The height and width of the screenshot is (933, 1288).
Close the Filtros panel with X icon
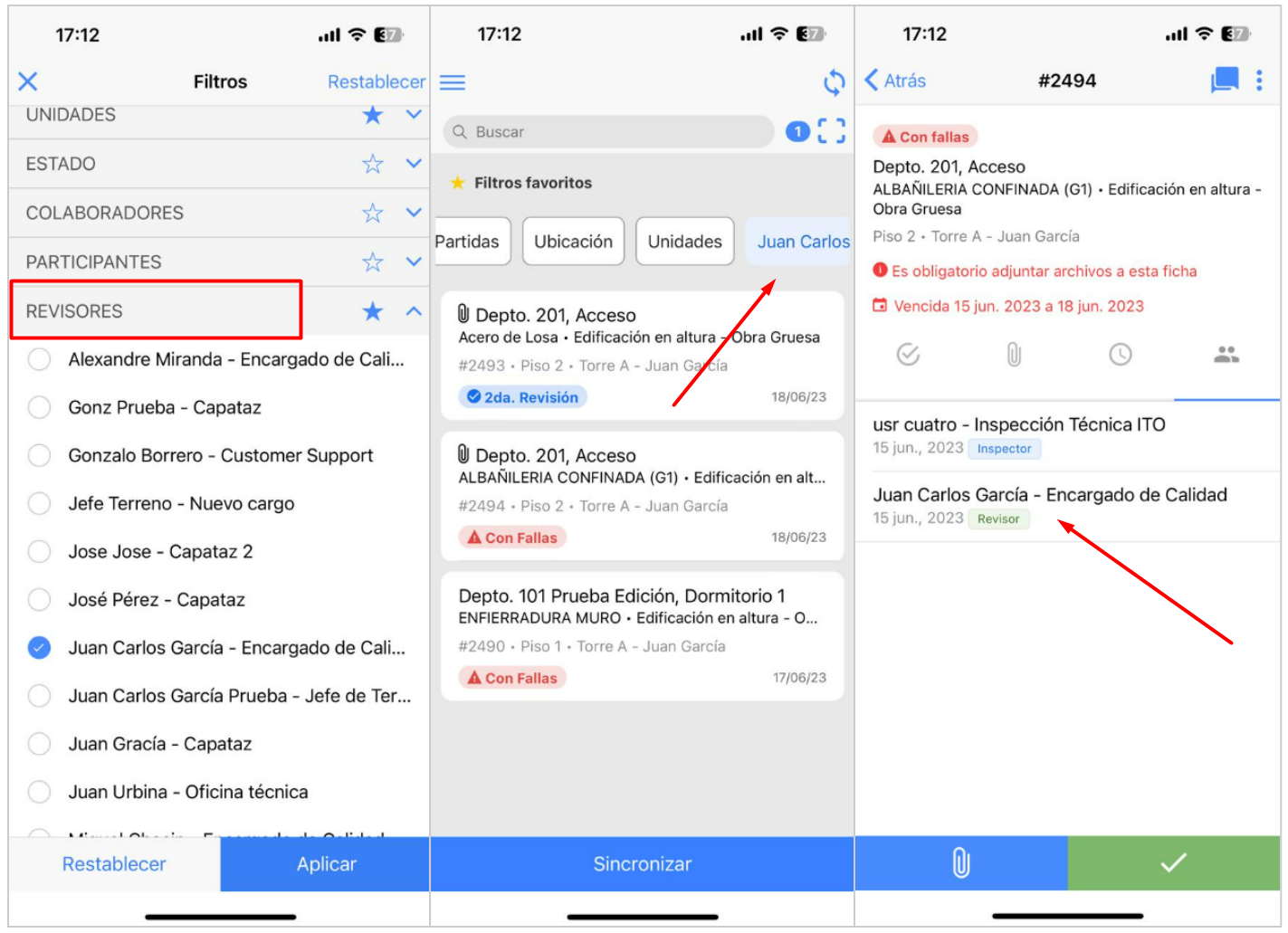click(28, 81)
